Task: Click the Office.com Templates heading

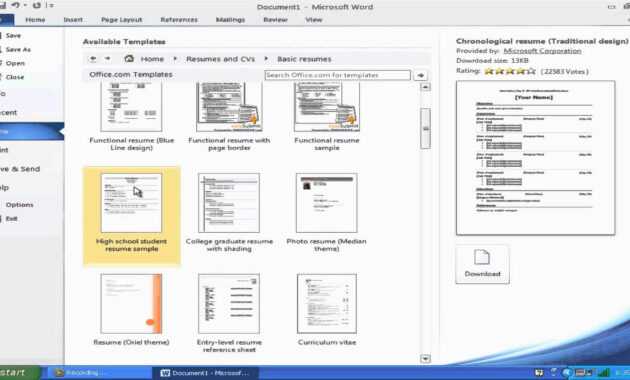Action: click(x=131, y=74)
